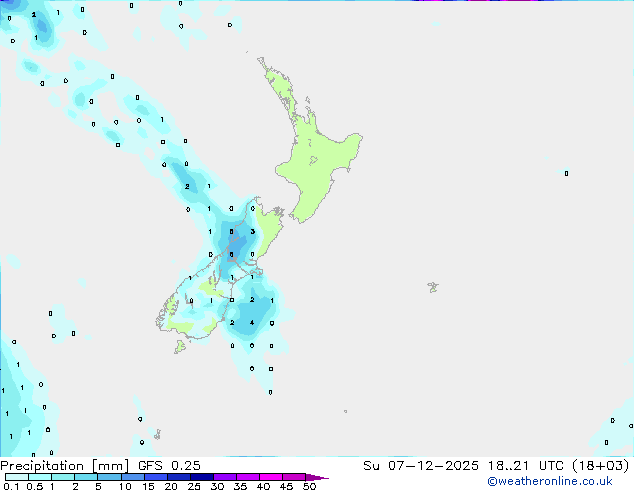
Task: Click the legend swatch between 20 and 25
Action: tap(179, 477)
